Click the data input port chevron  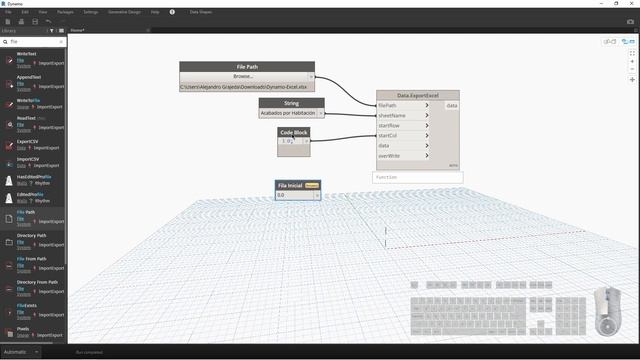coord(427,146)
